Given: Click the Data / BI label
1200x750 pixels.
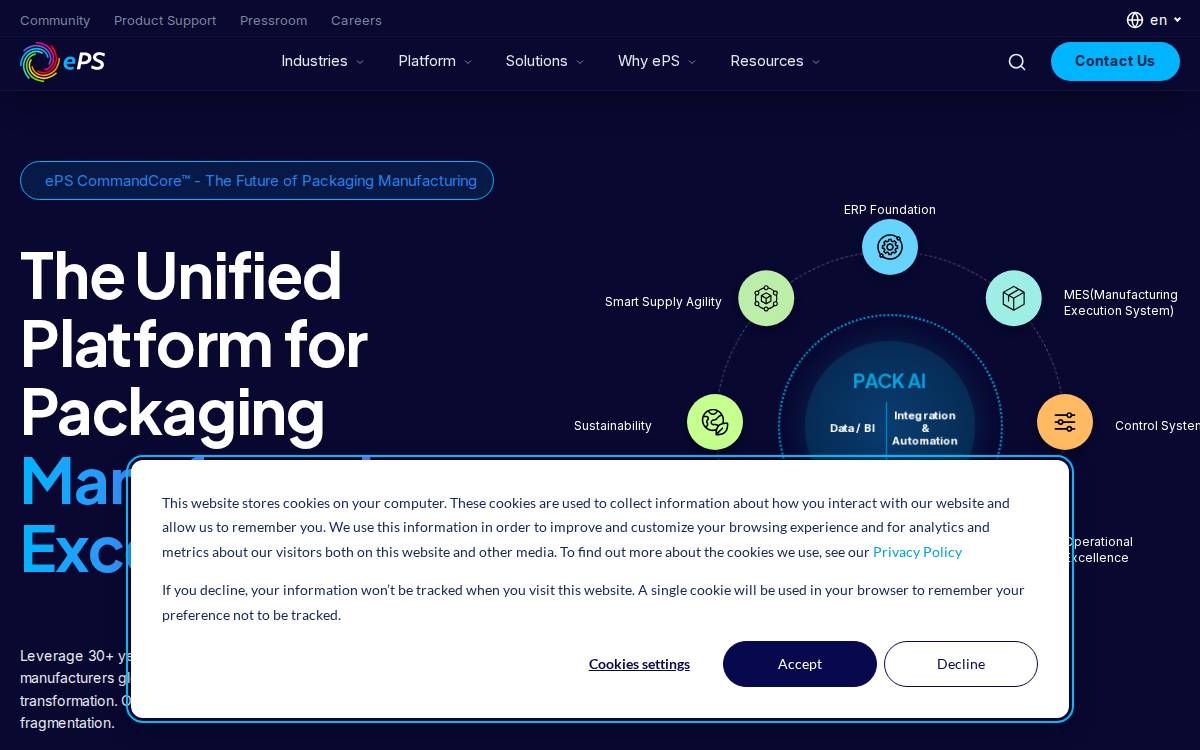Looking at the screenshot, I should 852,428.
